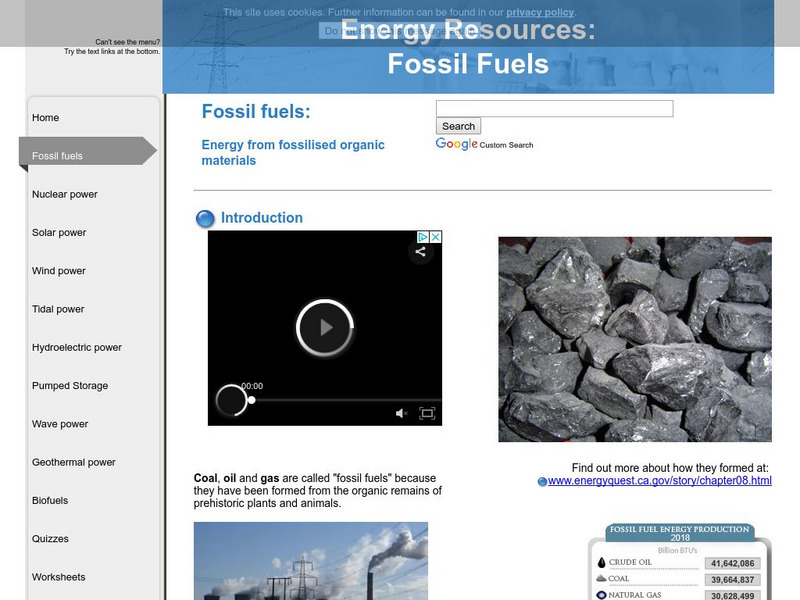Open the Tidal power page

[58, 309]
